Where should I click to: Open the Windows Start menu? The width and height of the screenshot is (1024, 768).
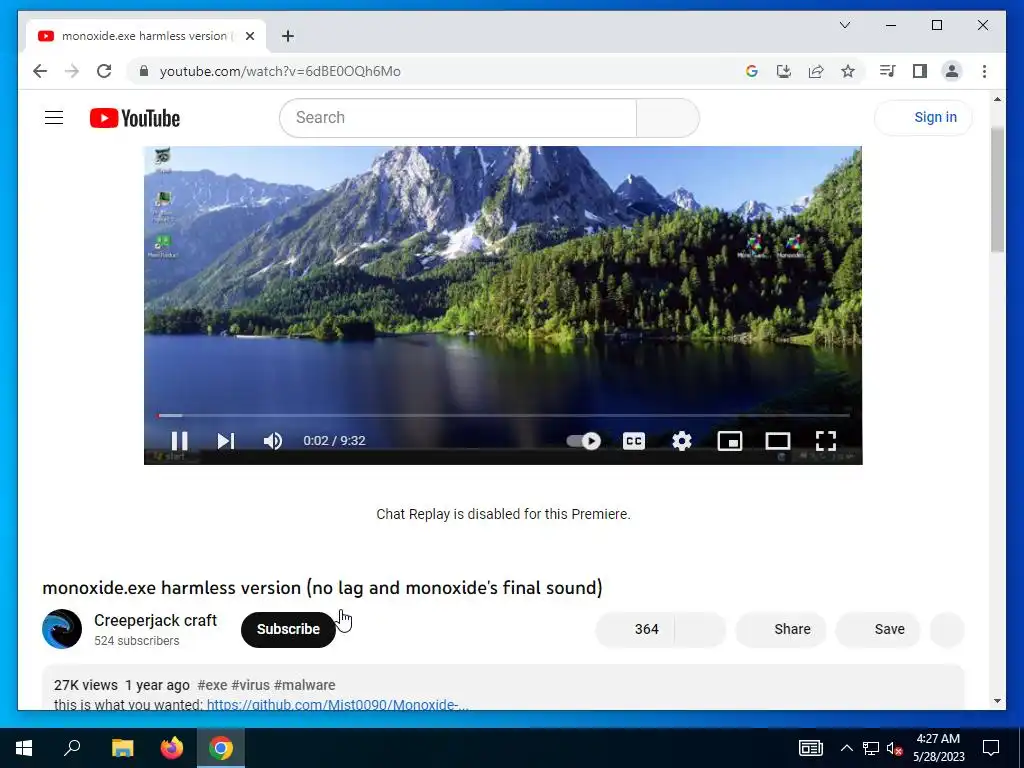24,748
